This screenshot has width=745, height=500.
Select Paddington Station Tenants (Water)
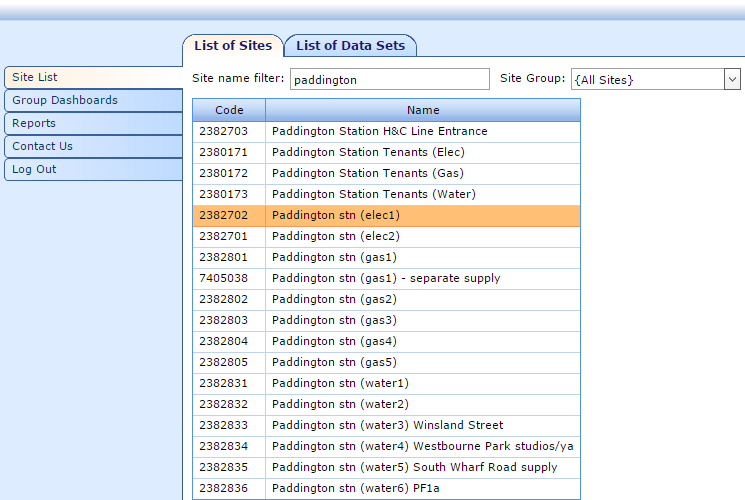coord(386,194)
